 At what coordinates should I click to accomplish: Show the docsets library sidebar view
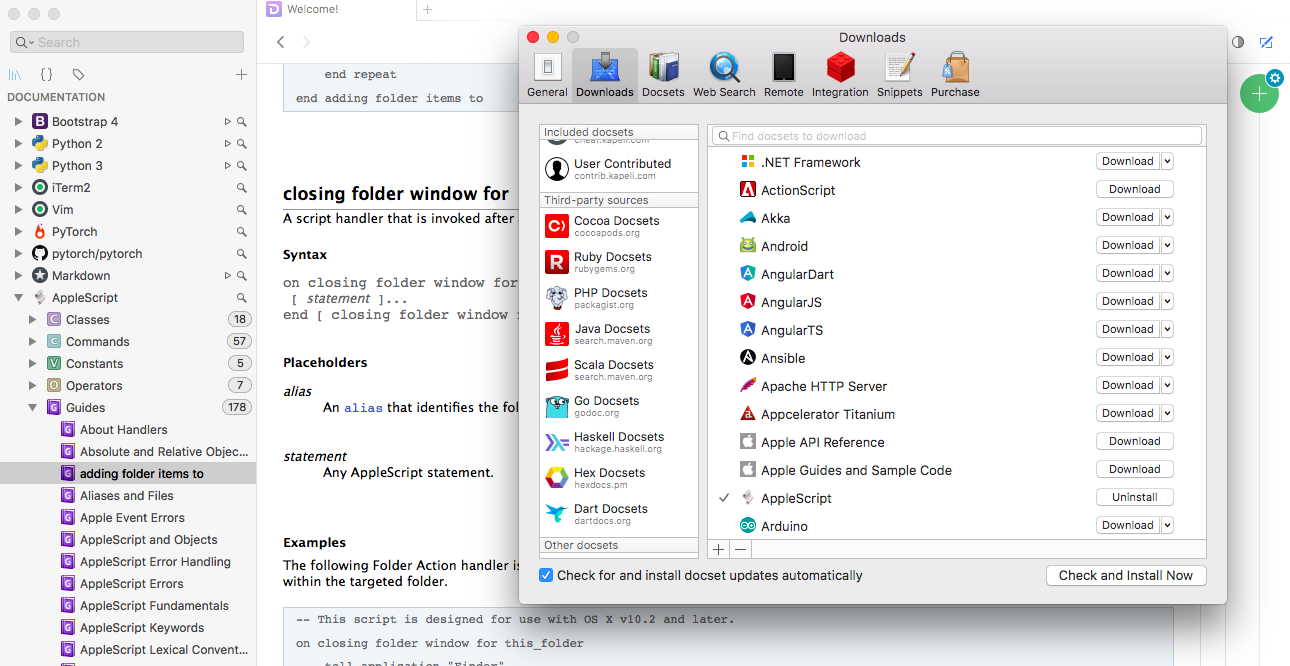point(15,74)
